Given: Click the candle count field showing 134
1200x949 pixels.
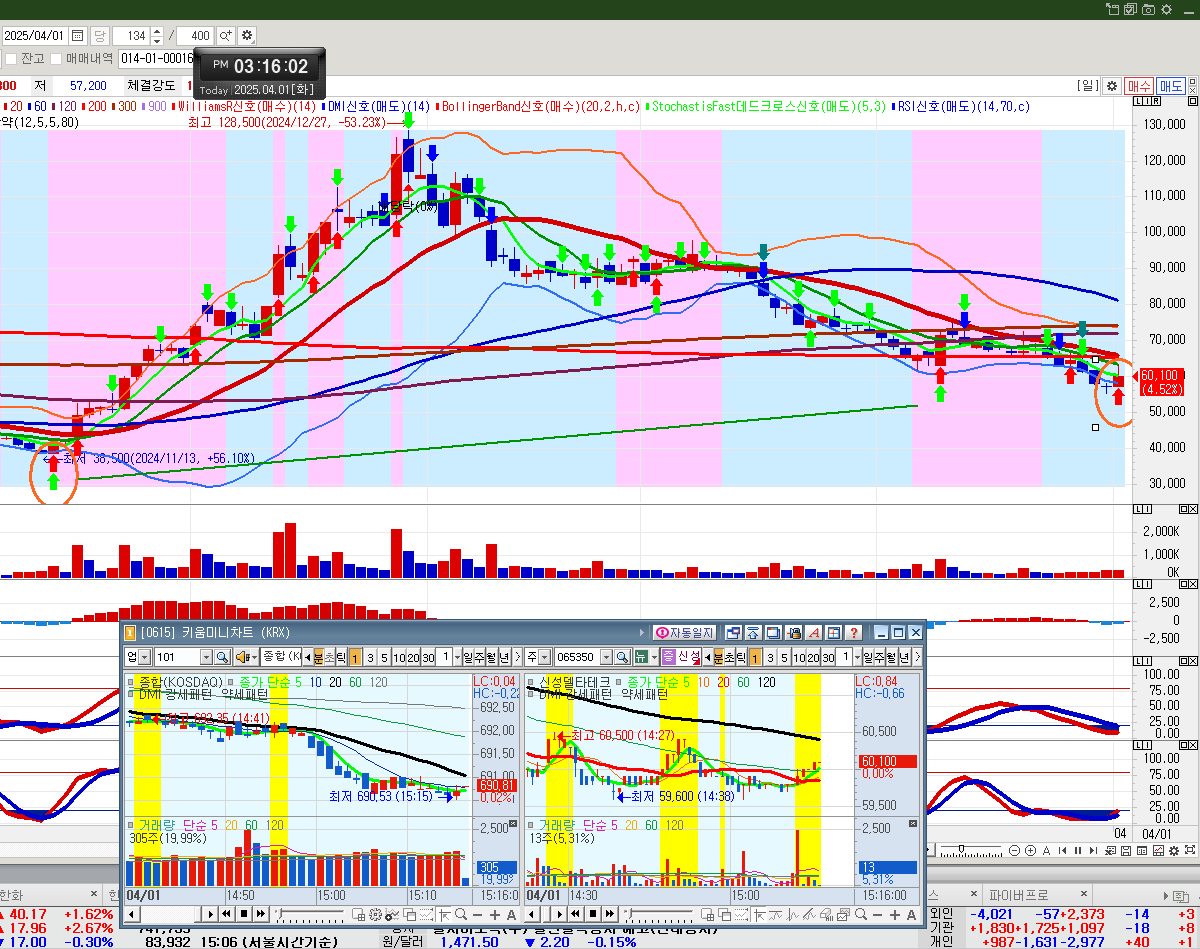Looking at the screenshot, I should [130, 36].
